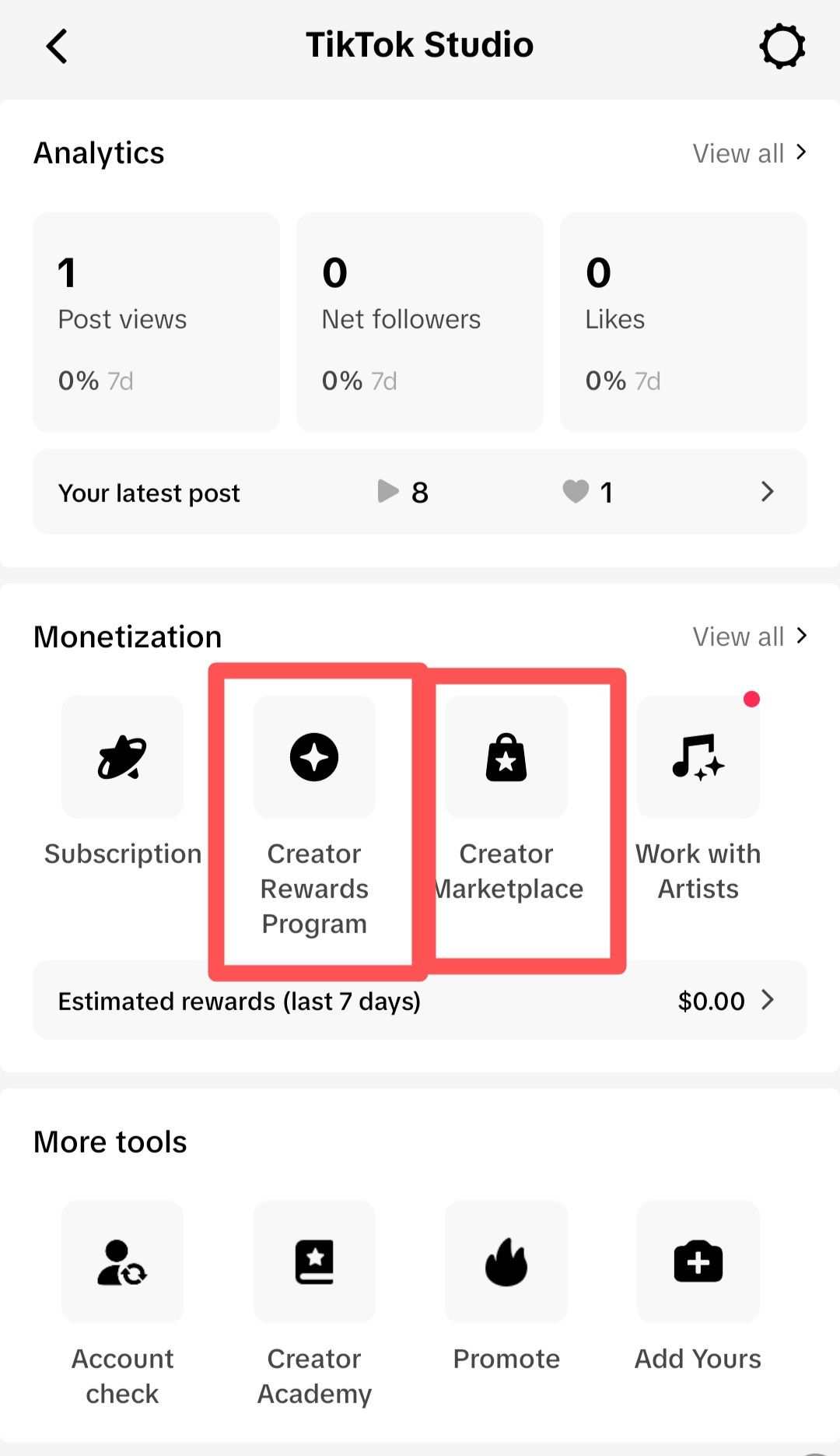The image size is (840, 1456).
Task: Open Work with Artists music icon
Action: pos(698,757)
